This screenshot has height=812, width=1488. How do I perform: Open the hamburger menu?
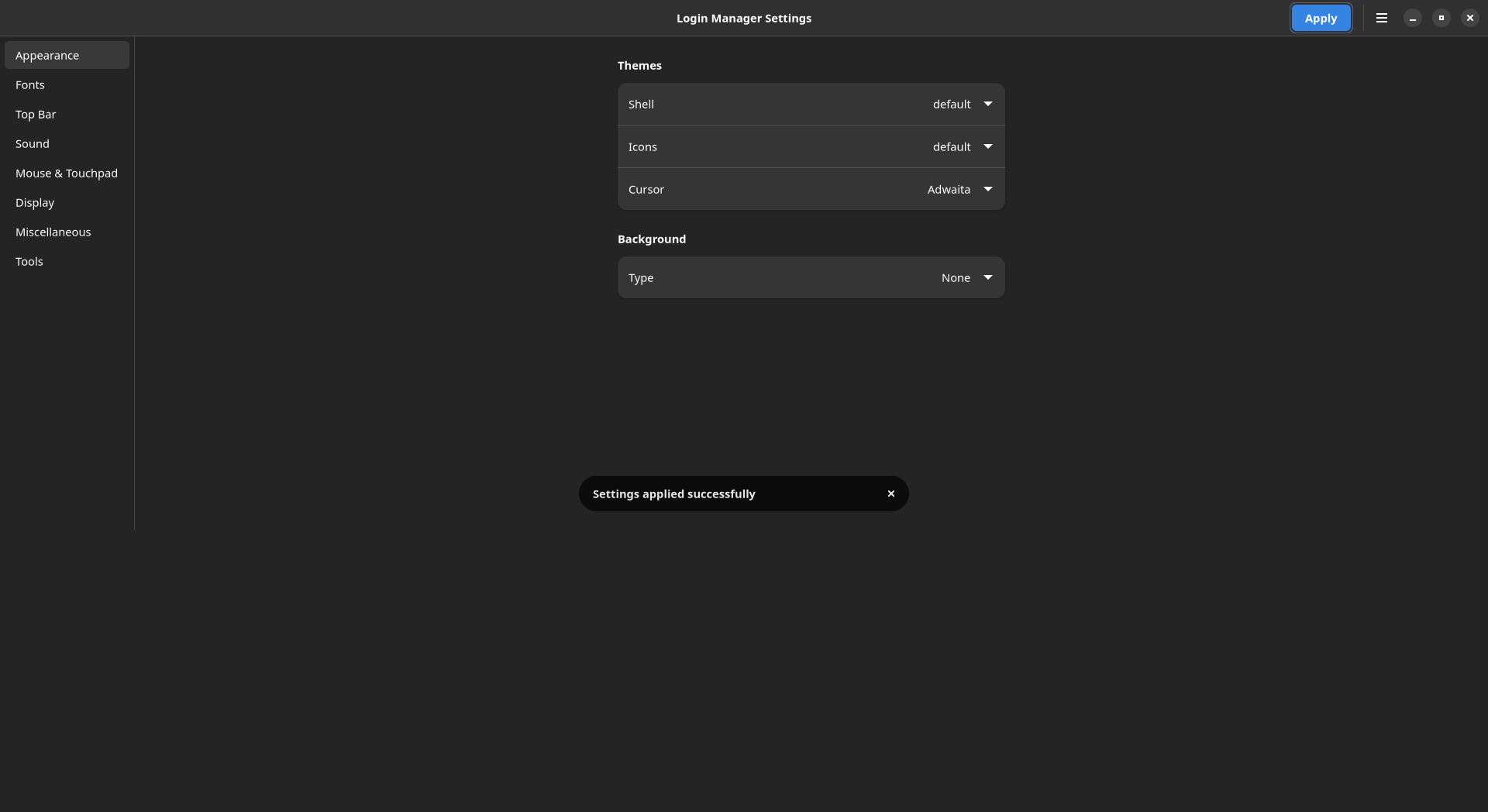tap(1381, 18)
